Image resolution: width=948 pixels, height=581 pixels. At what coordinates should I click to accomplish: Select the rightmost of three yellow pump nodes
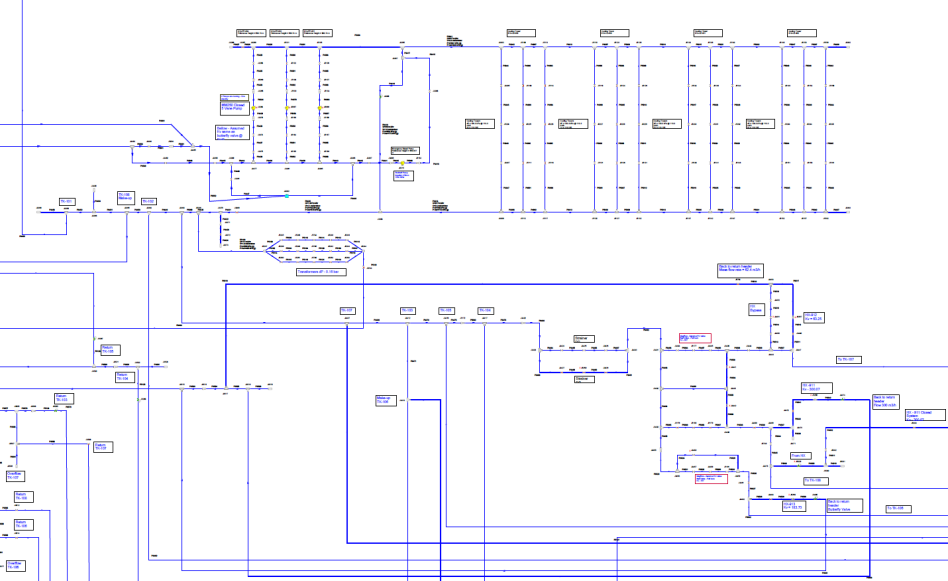(319, 108)
